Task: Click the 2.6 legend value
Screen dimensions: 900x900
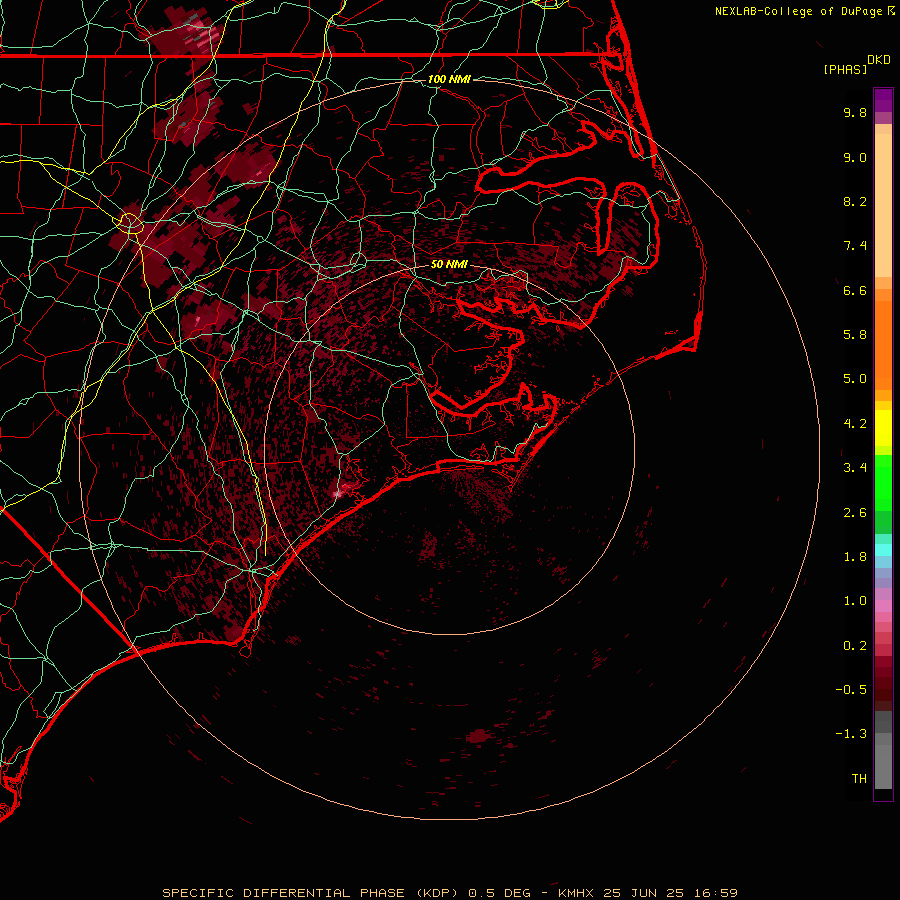Action: (x=855, y=513)
